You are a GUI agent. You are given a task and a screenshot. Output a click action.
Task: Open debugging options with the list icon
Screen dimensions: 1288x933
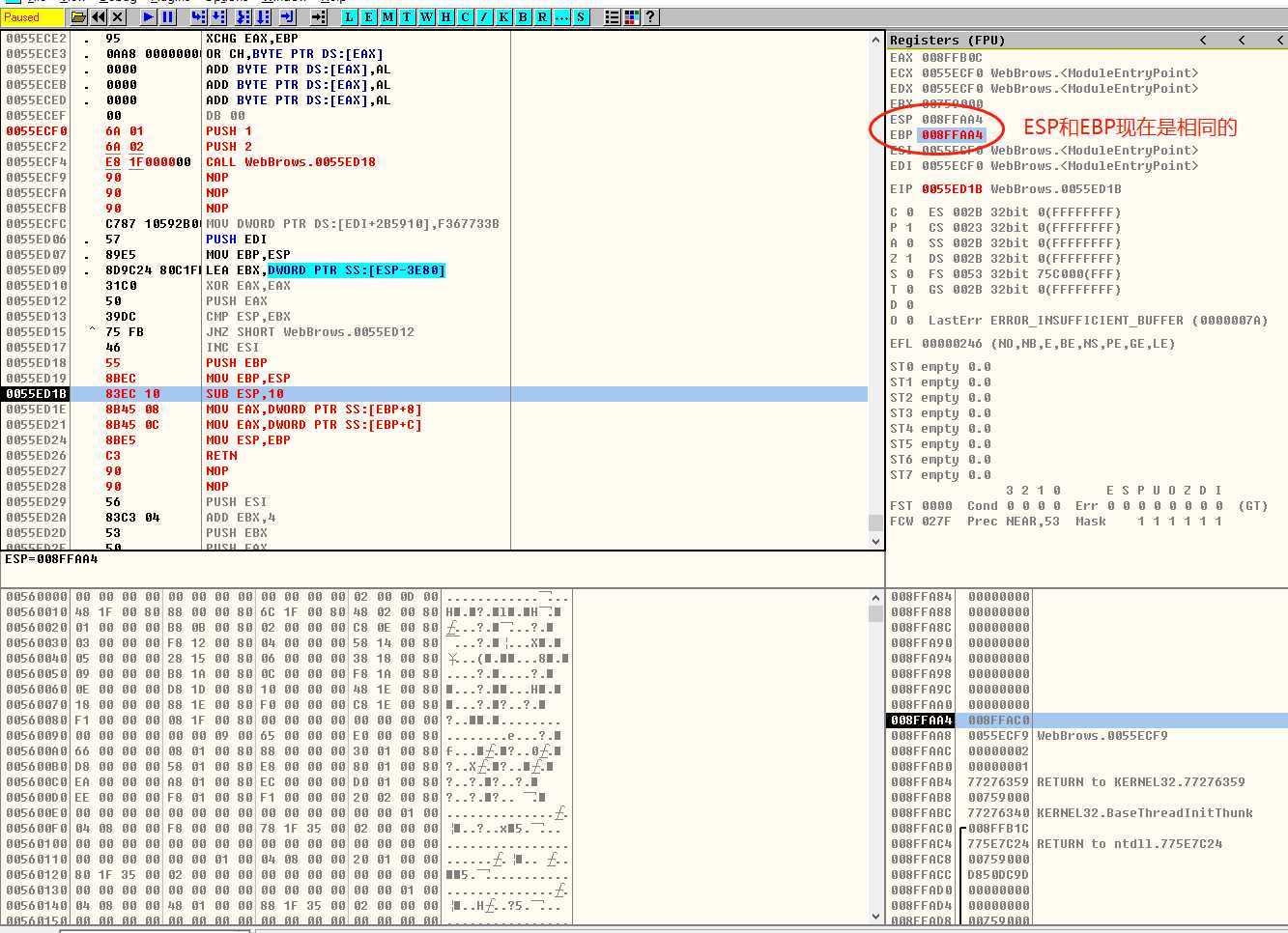(612, 17)
